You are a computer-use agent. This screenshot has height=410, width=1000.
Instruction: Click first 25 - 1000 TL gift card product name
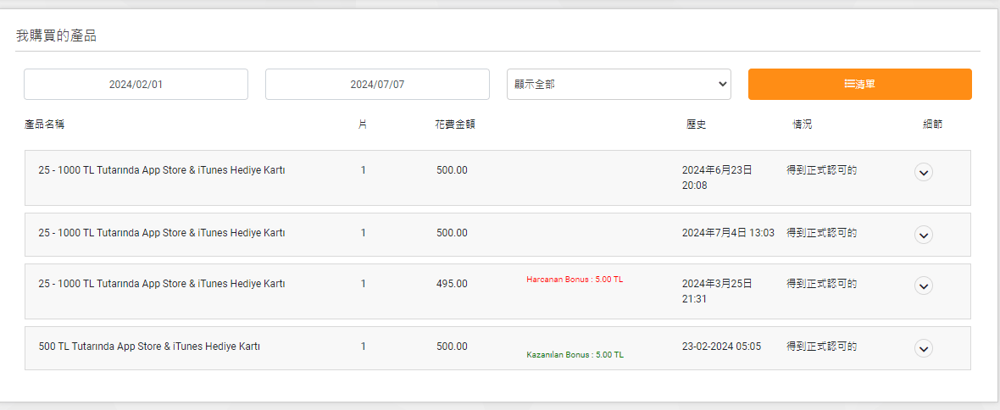point(161,170)
